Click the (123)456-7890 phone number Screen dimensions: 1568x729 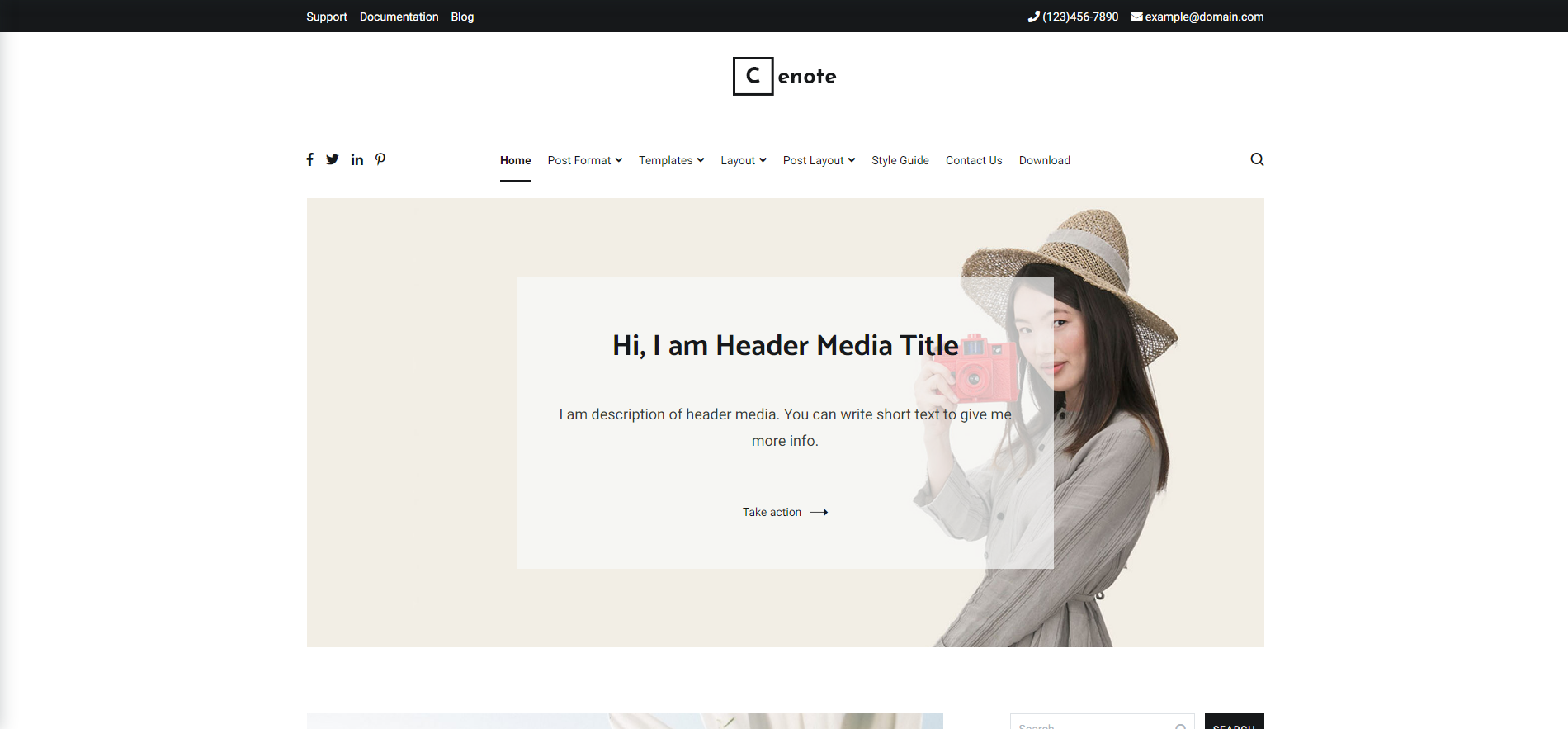point(1080,17)
